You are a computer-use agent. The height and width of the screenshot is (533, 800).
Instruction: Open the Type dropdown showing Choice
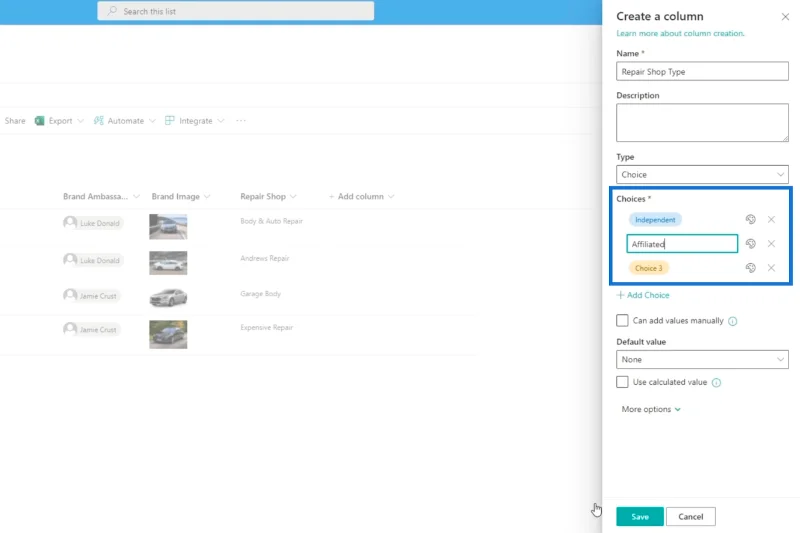702,174
